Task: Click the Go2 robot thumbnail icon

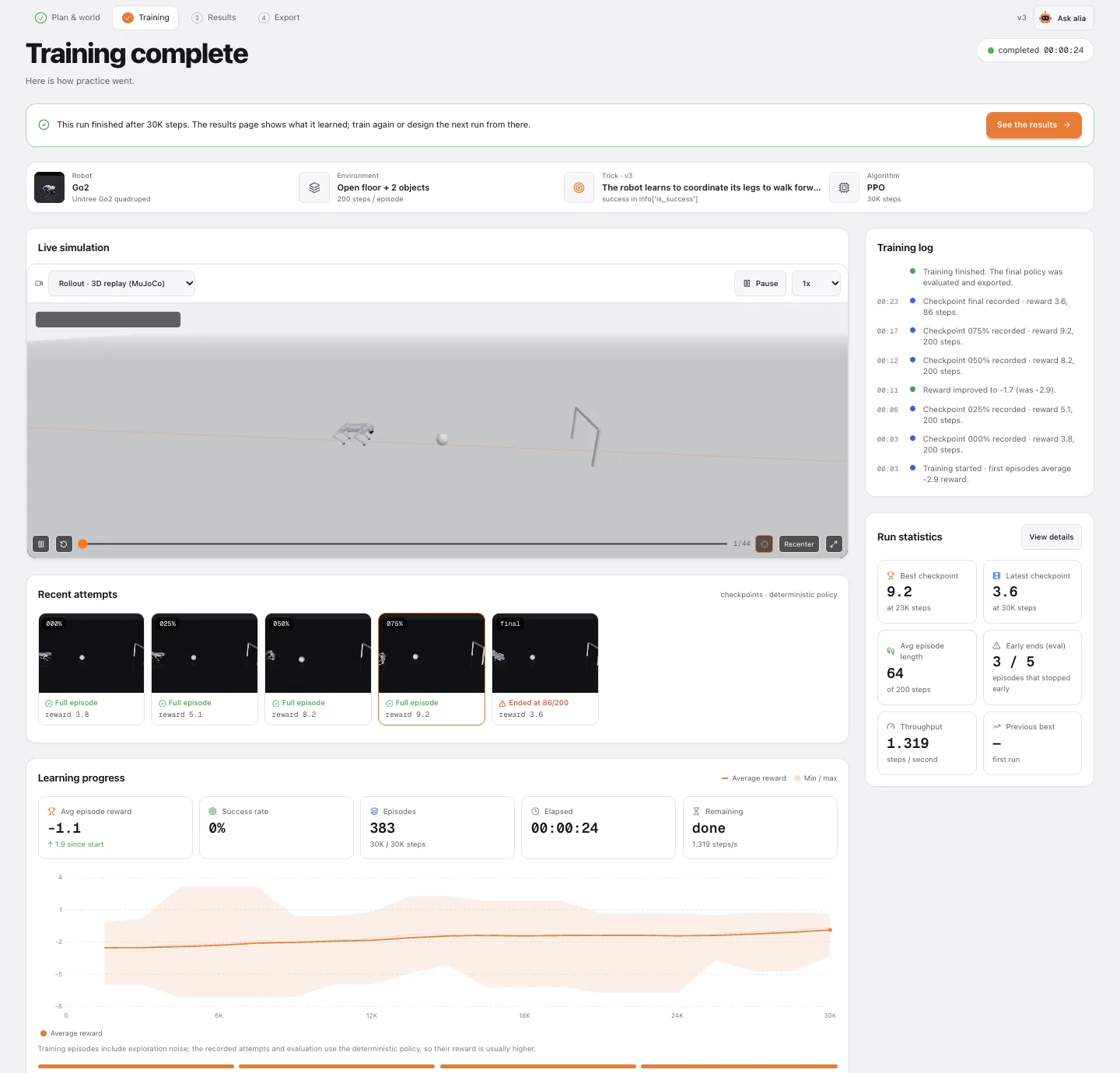Action: [x=49, y=187]
